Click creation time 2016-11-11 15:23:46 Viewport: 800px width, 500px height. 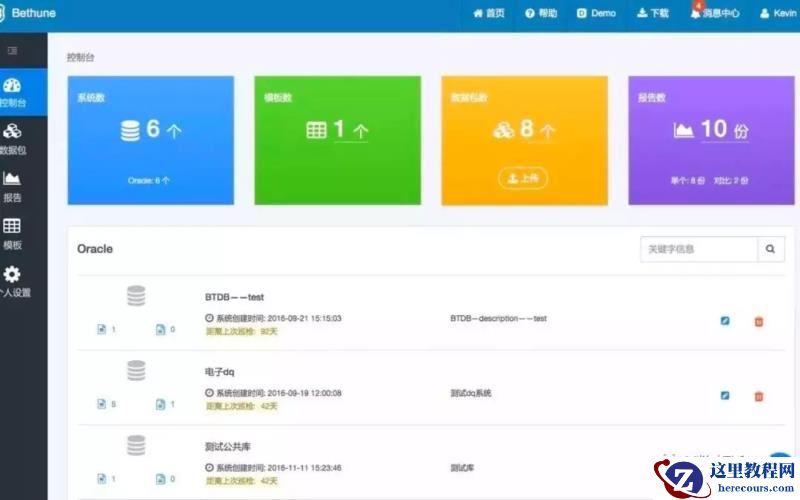coord(305,467)
